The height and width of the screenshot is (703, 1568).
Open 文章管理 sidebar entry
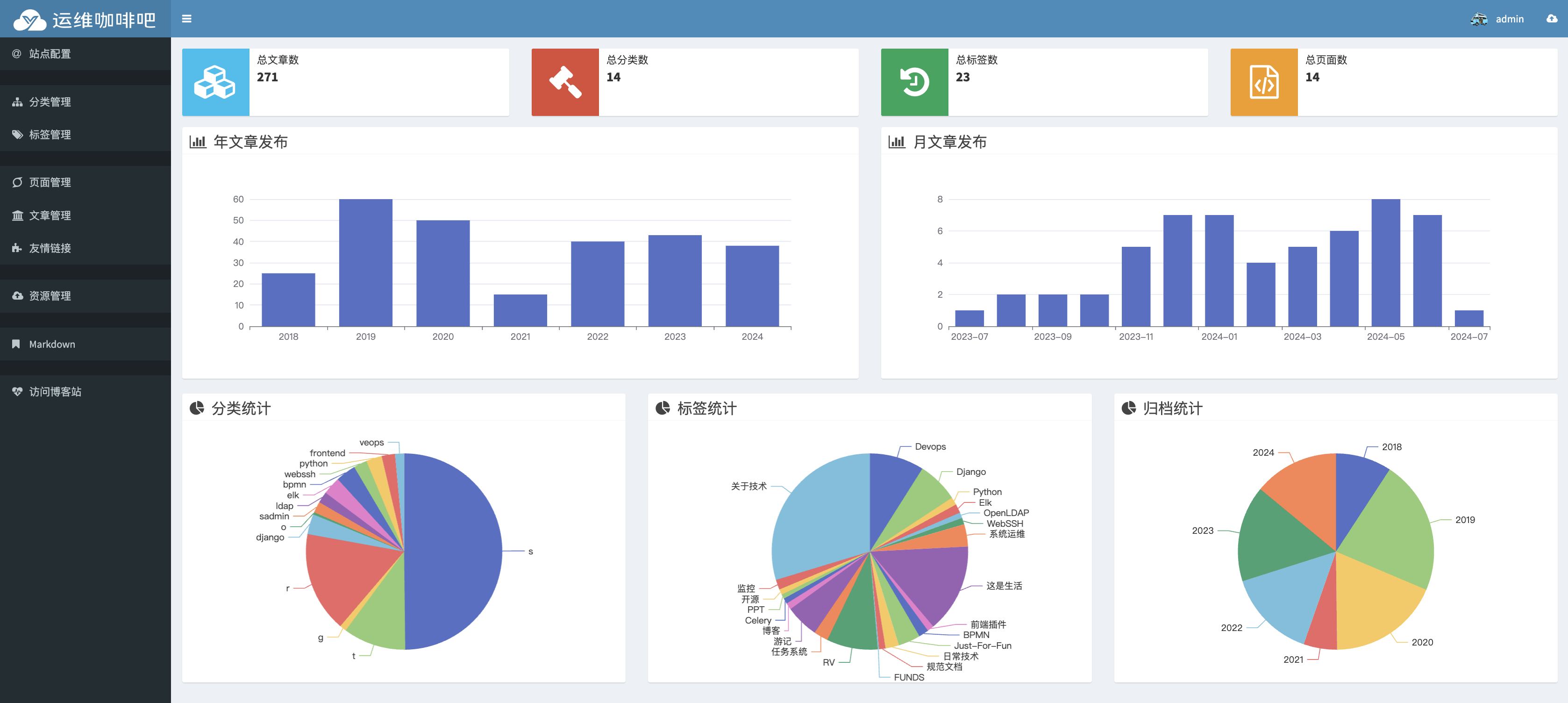(x=50, y=215)
